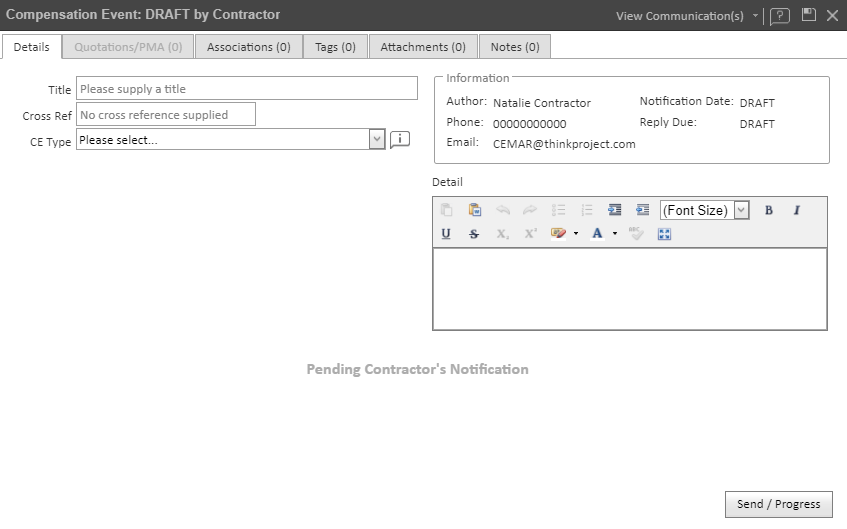
Task: Open the Font Size dropdown
Action: (741, 210)
